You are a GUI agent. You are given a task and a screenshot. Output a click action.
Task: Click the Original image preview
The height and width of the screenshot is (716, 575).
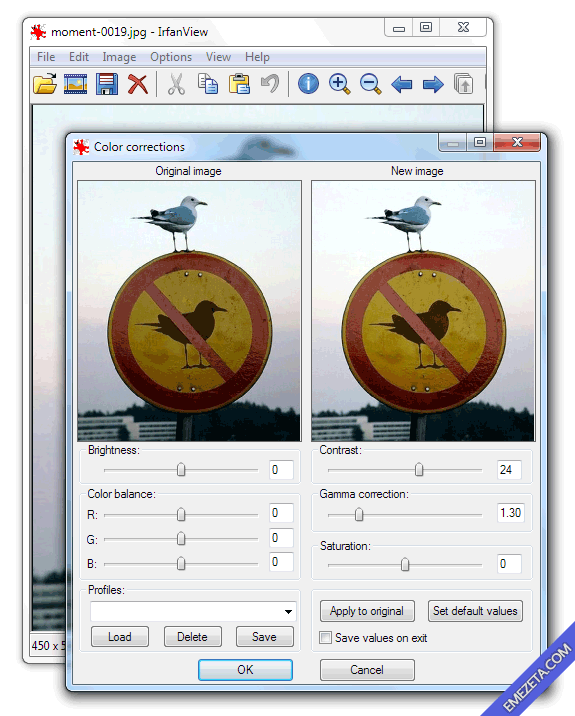(x=189, y=311)
